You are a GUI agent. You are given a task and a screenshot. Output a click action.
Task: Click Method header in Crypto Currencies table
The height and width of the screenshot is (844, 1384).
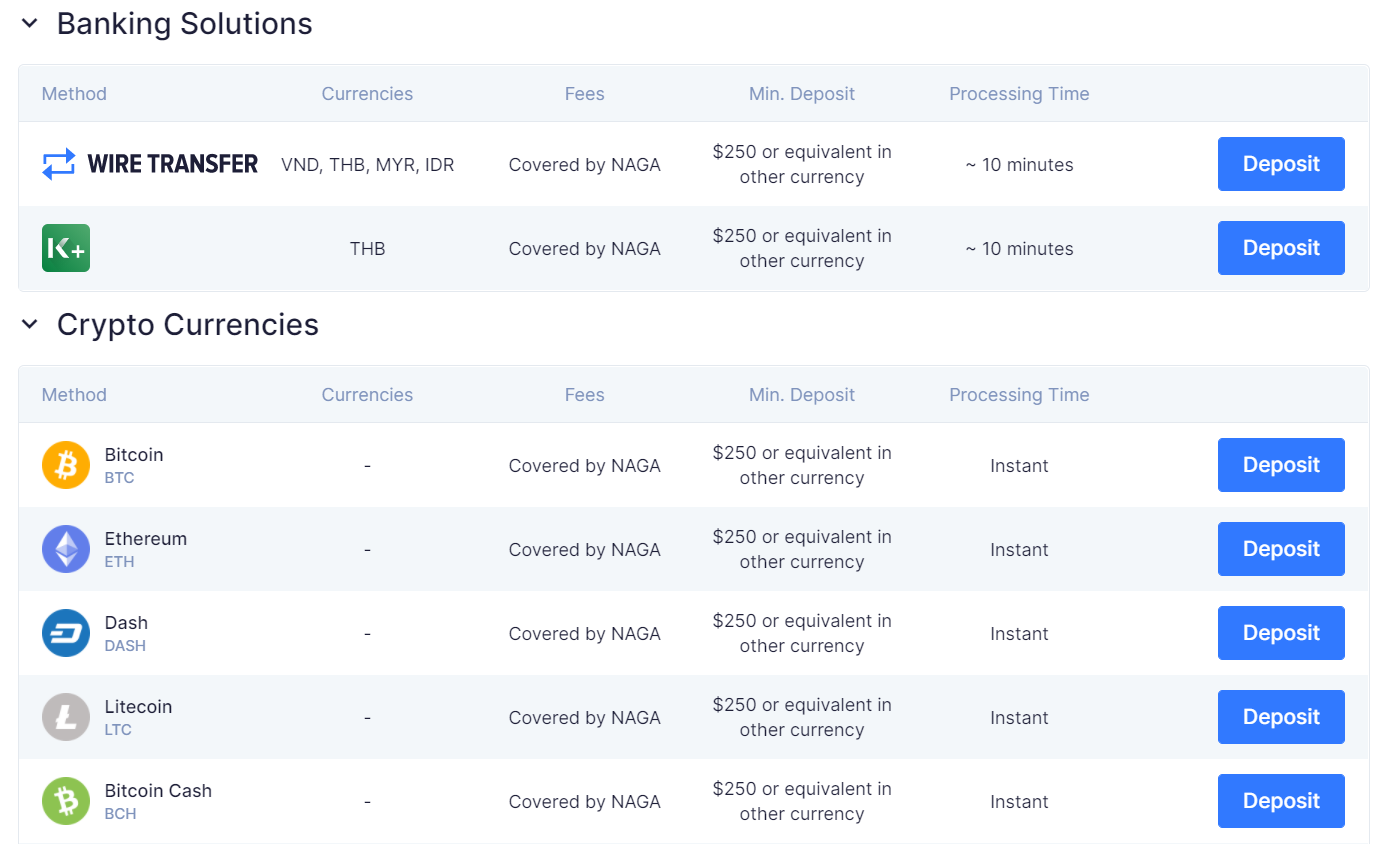[x=74, y=395]
